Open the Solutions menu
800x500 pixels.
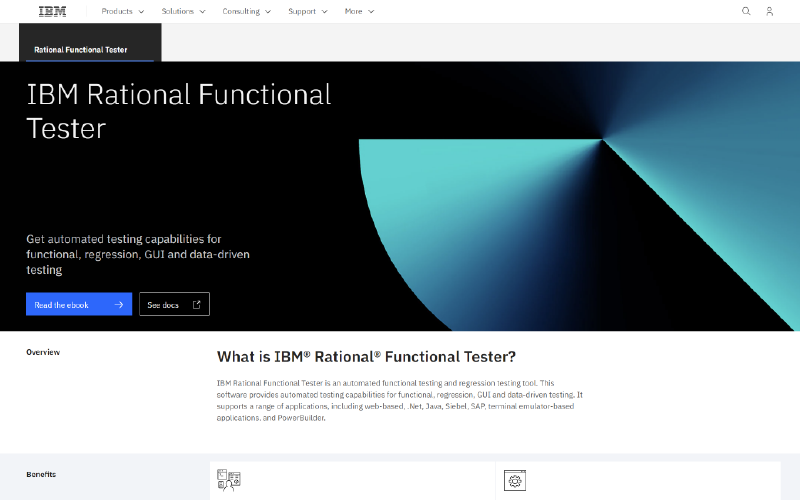click(x=183, y=11)
